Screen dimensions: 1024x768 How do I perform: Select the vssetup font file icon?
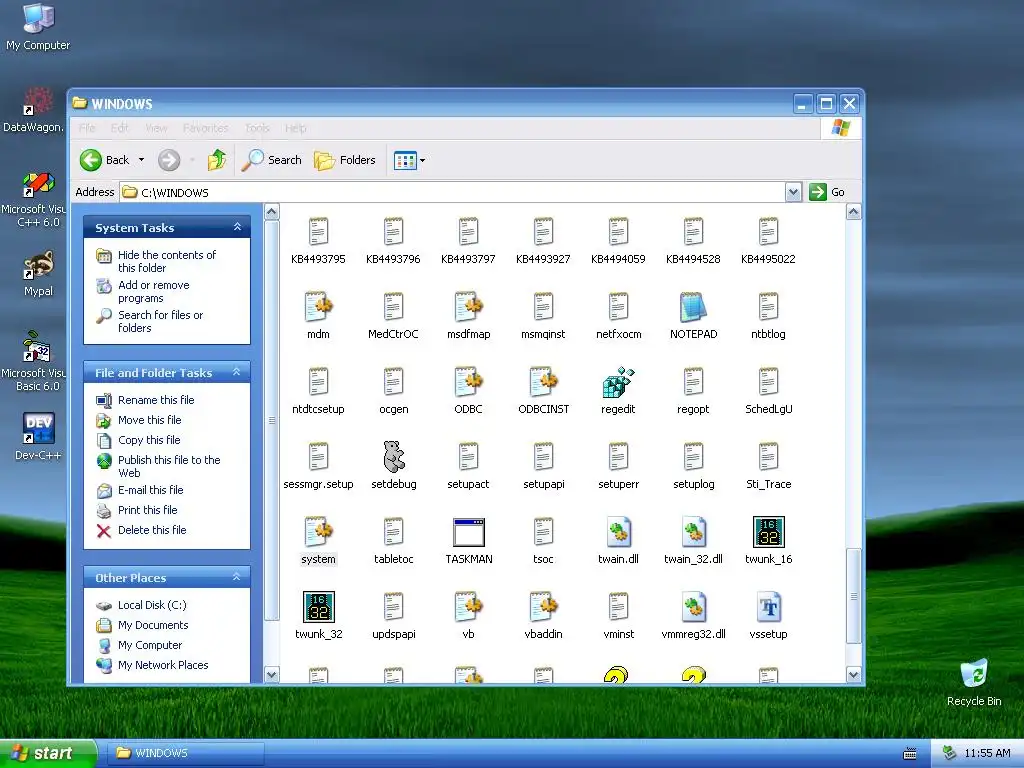point(768,608)
